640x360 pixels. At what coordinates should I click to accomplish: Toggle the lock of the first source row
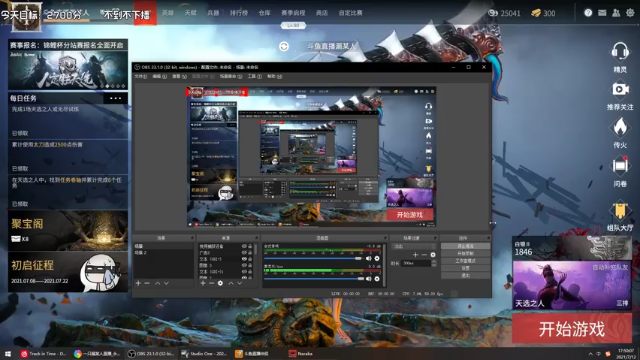(250, 246)
